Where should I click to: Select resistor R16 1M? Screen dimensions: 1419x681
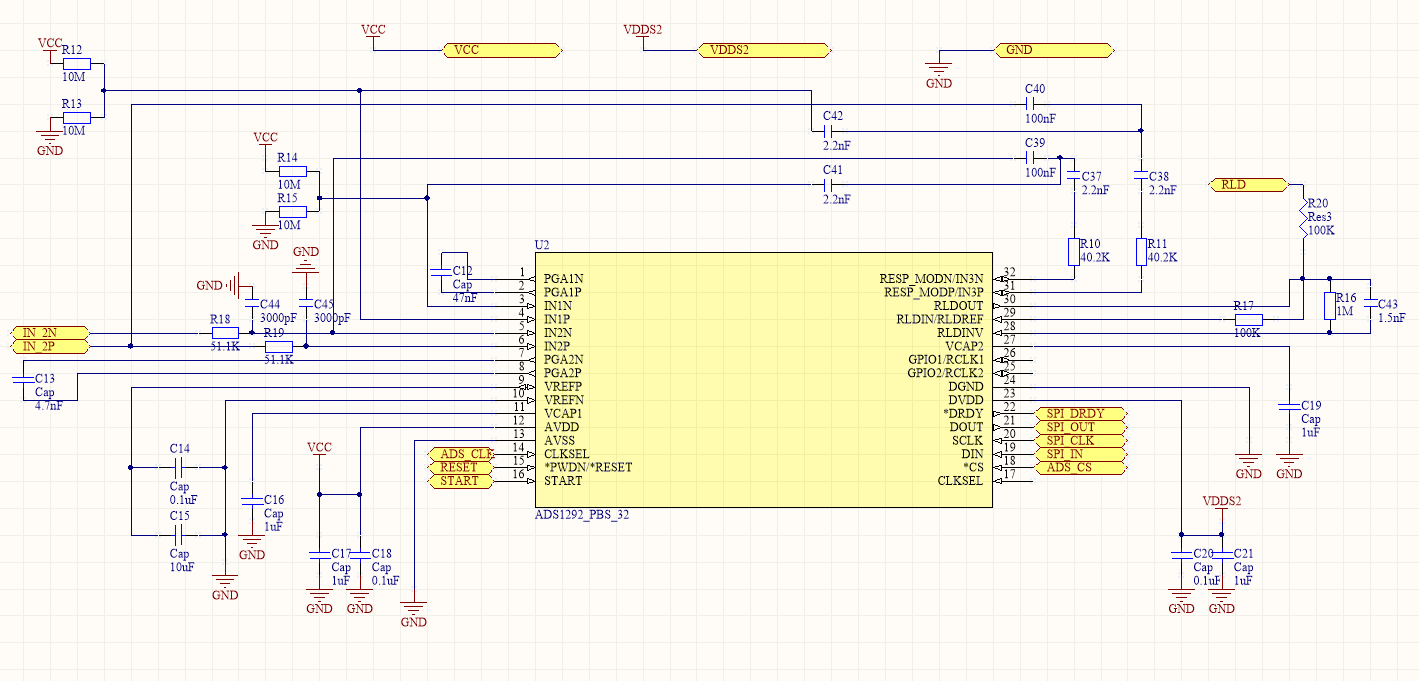pos(1330,305)
